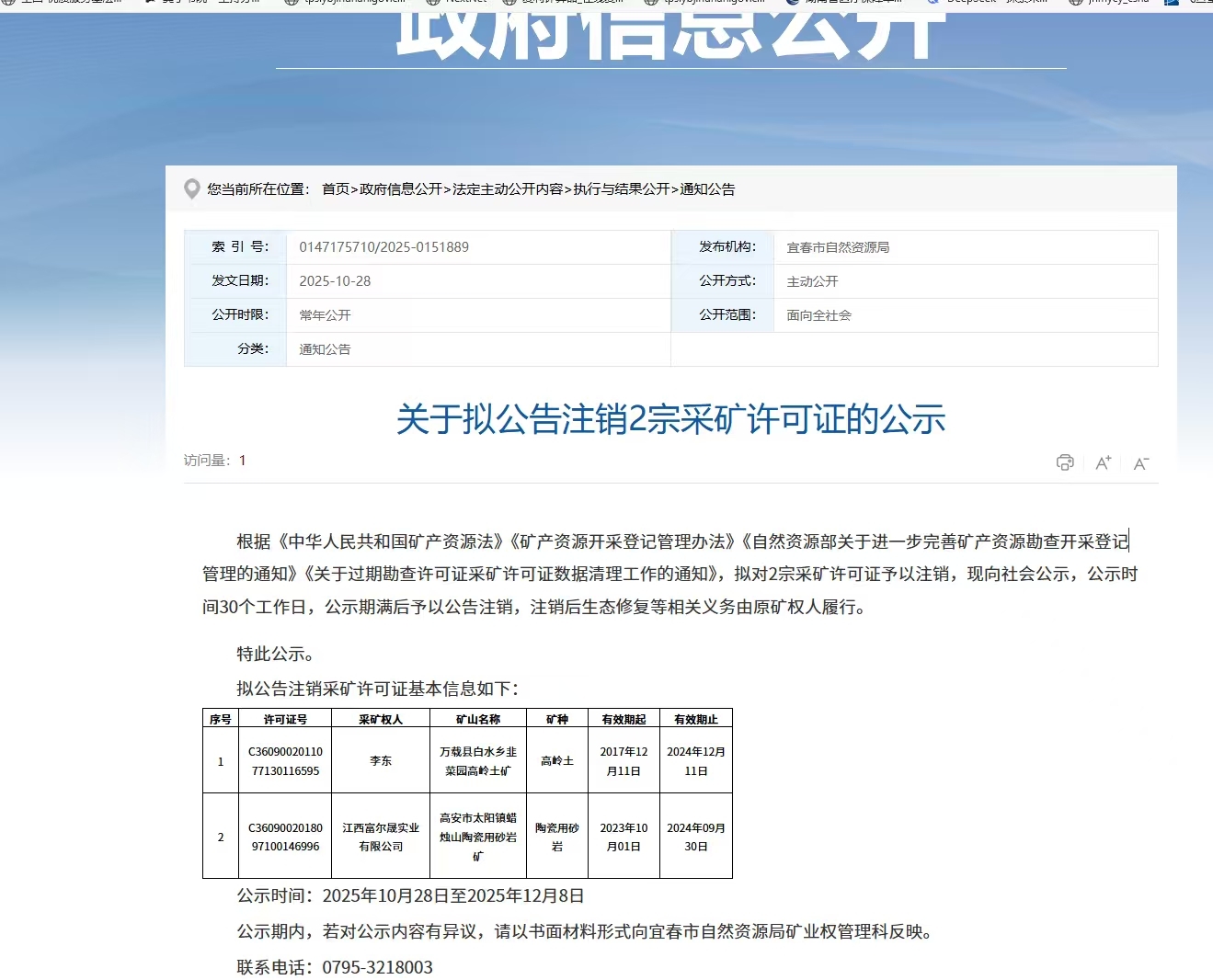Click publisher 宜春市自然资源局 in info table
This screenshot has height=980, width=1213.
pyautogui.click(x=838, y=247)
